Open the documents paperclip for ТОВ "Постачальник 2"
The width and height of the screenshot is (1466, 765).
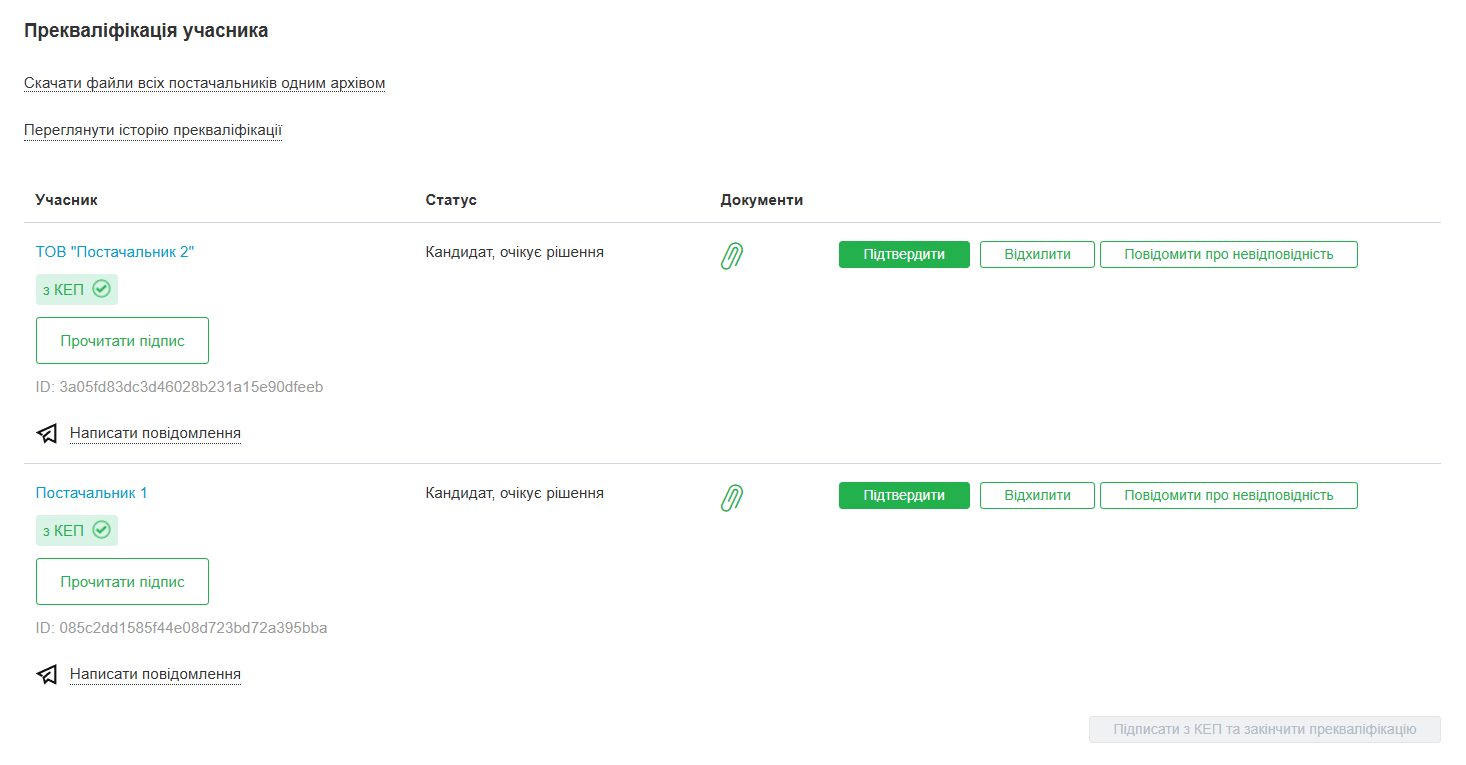732,256
